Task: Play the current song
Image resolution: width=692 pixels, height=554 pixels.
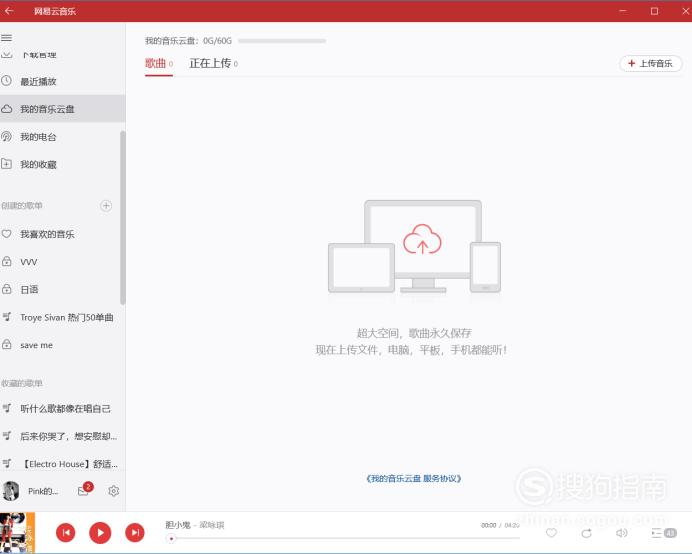Action: (x=100, y=533)
